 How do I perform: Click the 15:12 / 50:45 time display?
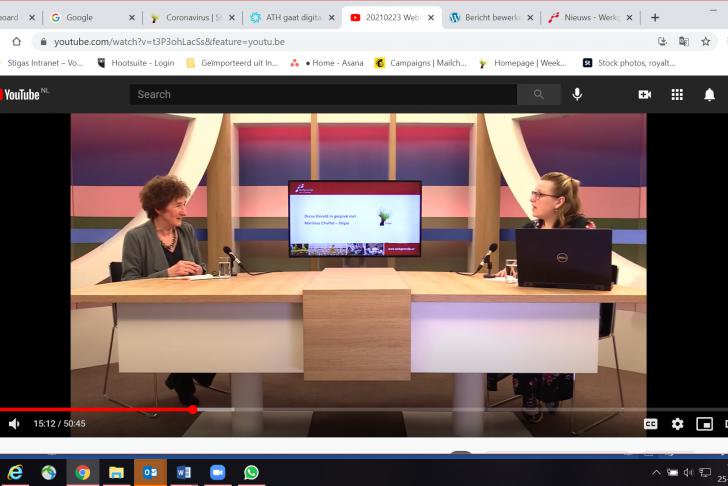59,423
